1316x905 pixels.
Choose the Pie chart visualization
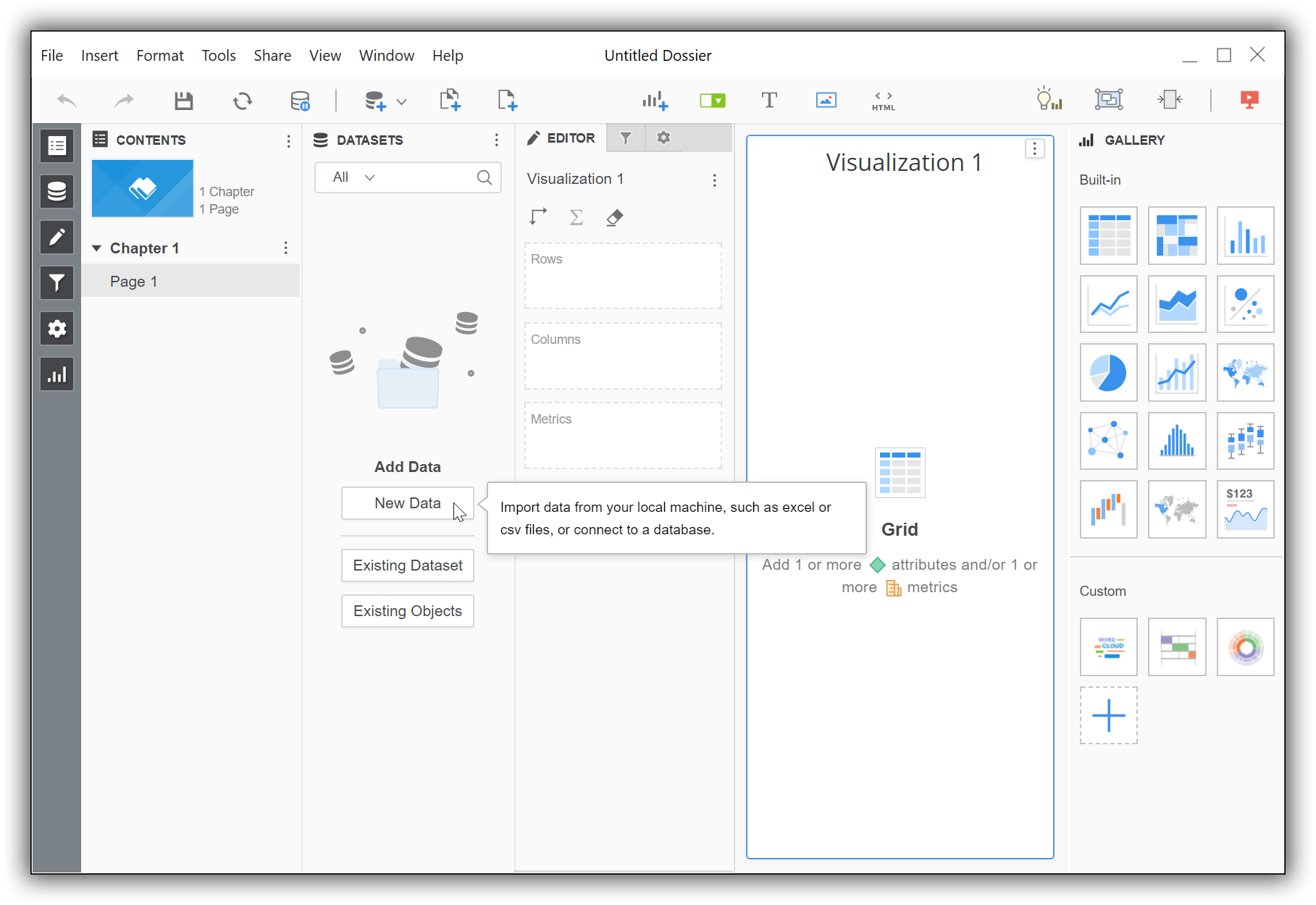pos(1108,372)
